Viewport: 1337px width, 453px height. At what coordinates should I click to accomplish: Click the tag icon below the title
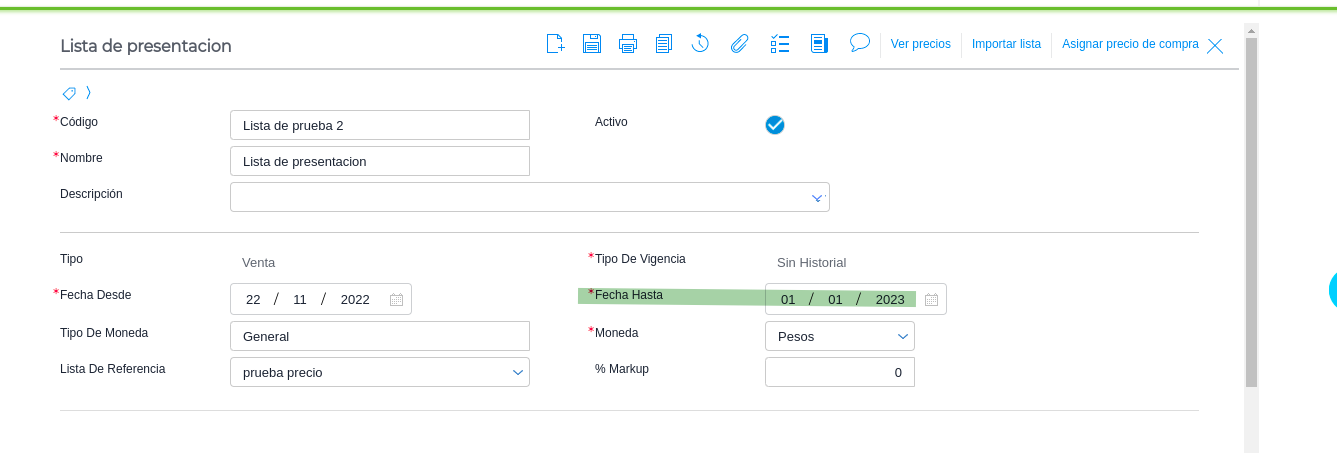(69, 93)
